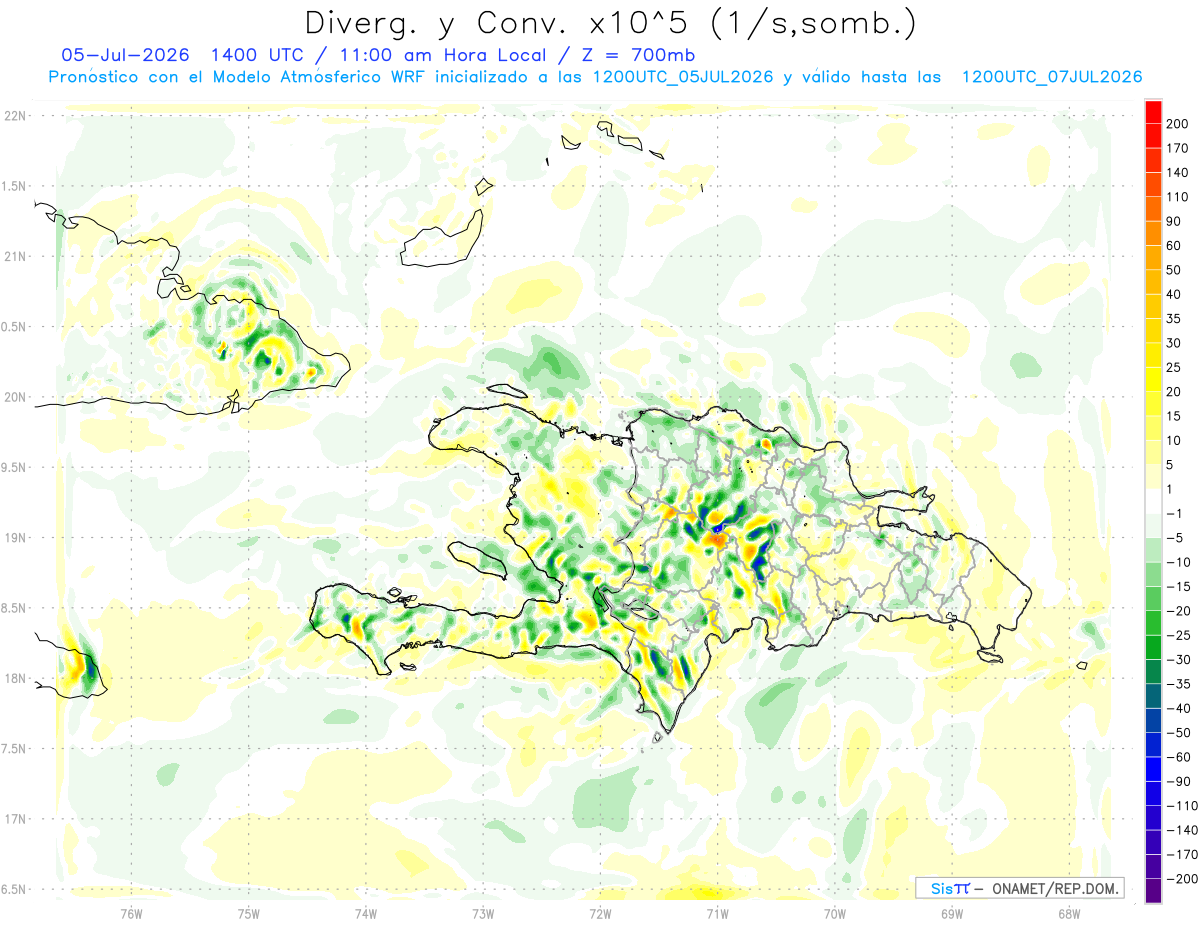Select the '9.5N' latitude label

click(x=14, y=467)
